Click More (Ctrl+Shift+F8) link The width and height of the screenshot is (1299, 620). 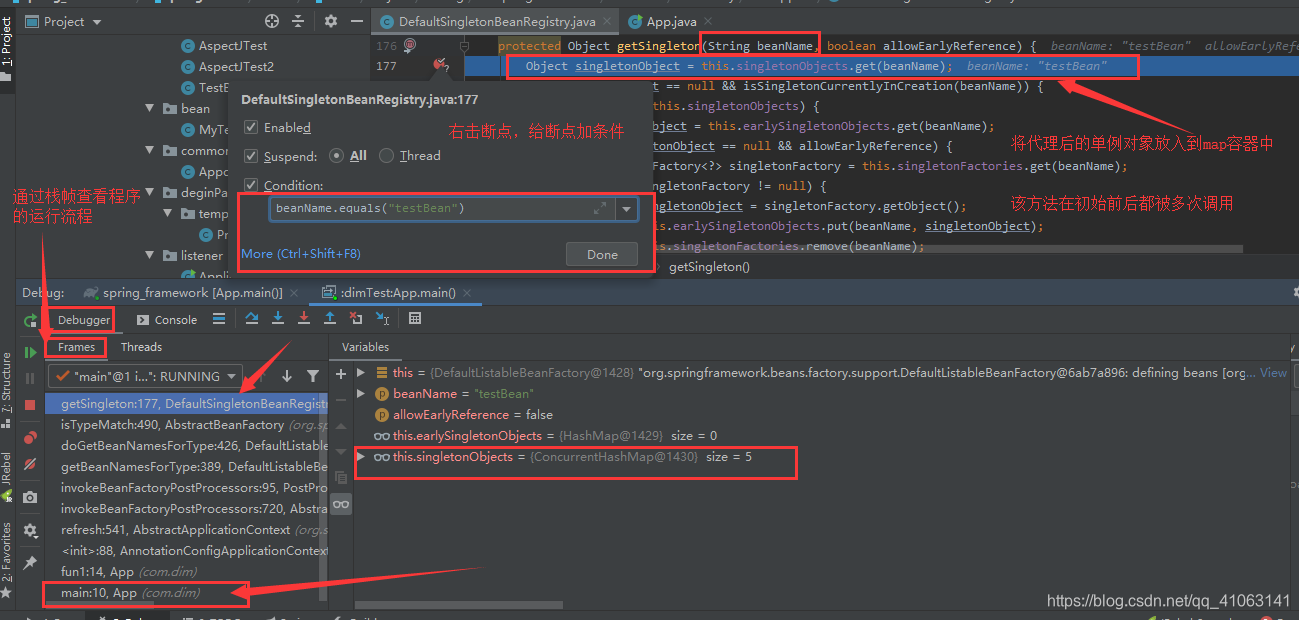pos(301,254)
